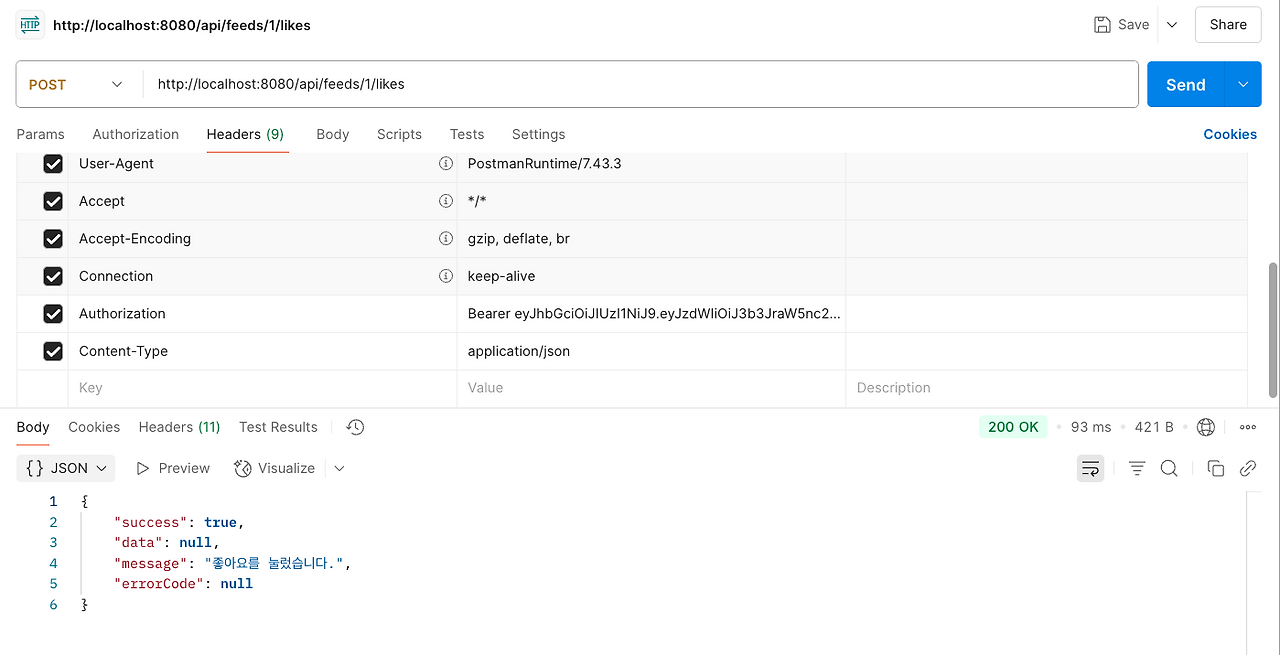Click the headers panel vertical scrollbar

point(1273,330)
